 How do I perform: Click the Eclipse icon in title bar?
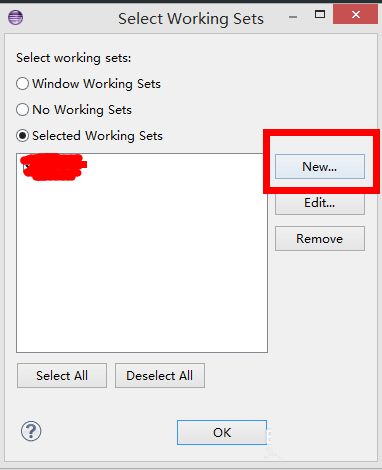[15, 17]
